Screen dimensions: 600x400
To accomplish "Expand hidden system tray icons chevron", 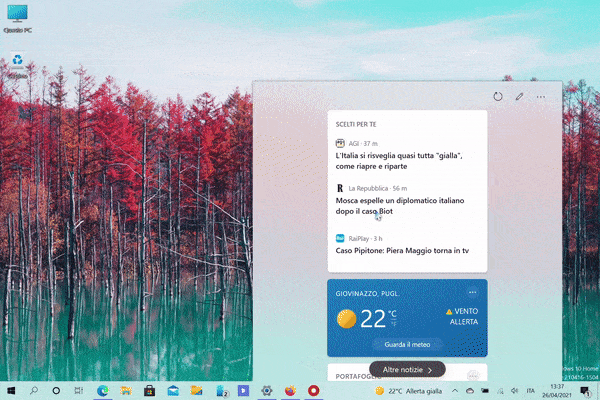I will pyautogui.click(x=455, y=391).
